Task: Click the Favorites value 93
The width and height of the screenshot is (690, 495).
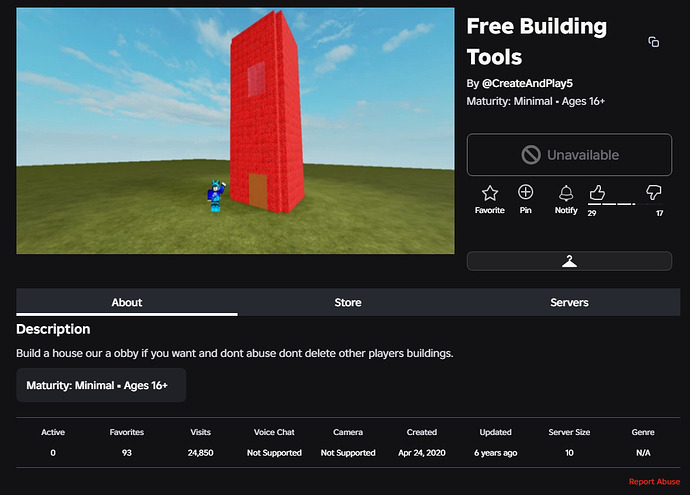Action: [127, 453]
